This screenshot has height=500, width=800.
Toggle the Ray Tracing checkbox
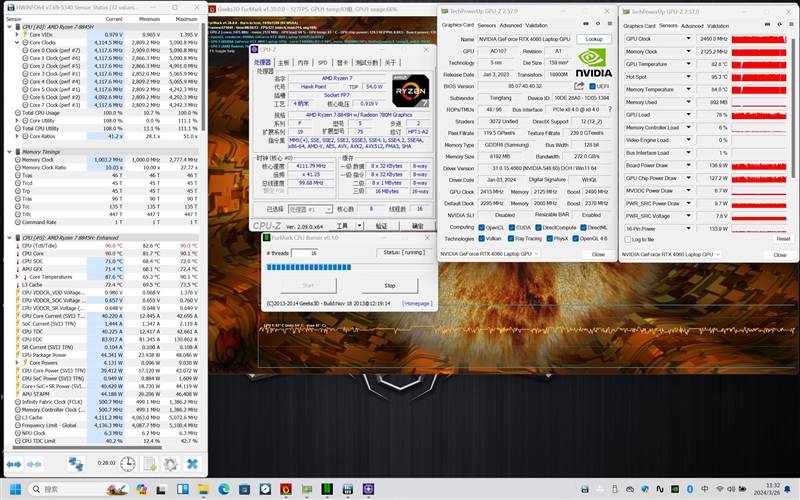pyautogui.click(x=513, y=238)
